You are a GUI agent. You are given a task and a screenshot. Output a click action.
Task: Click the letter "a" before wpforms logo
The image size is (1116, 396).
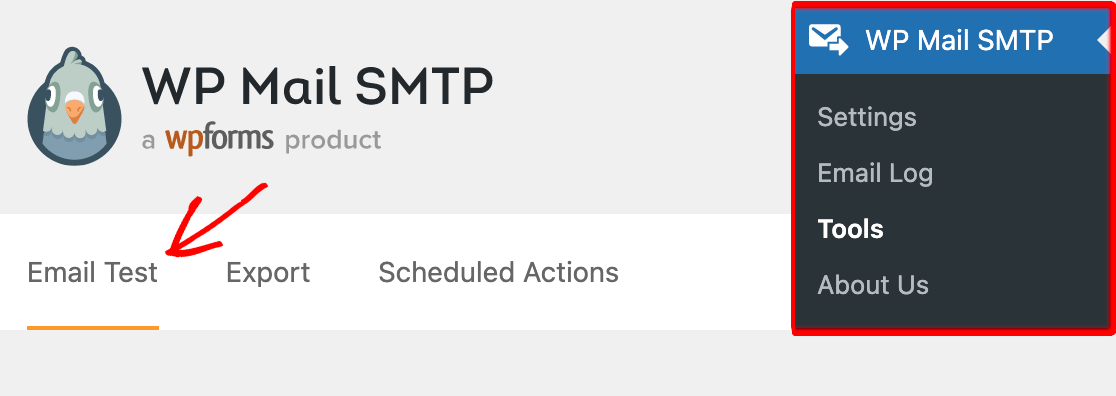(x=148, y=141)
